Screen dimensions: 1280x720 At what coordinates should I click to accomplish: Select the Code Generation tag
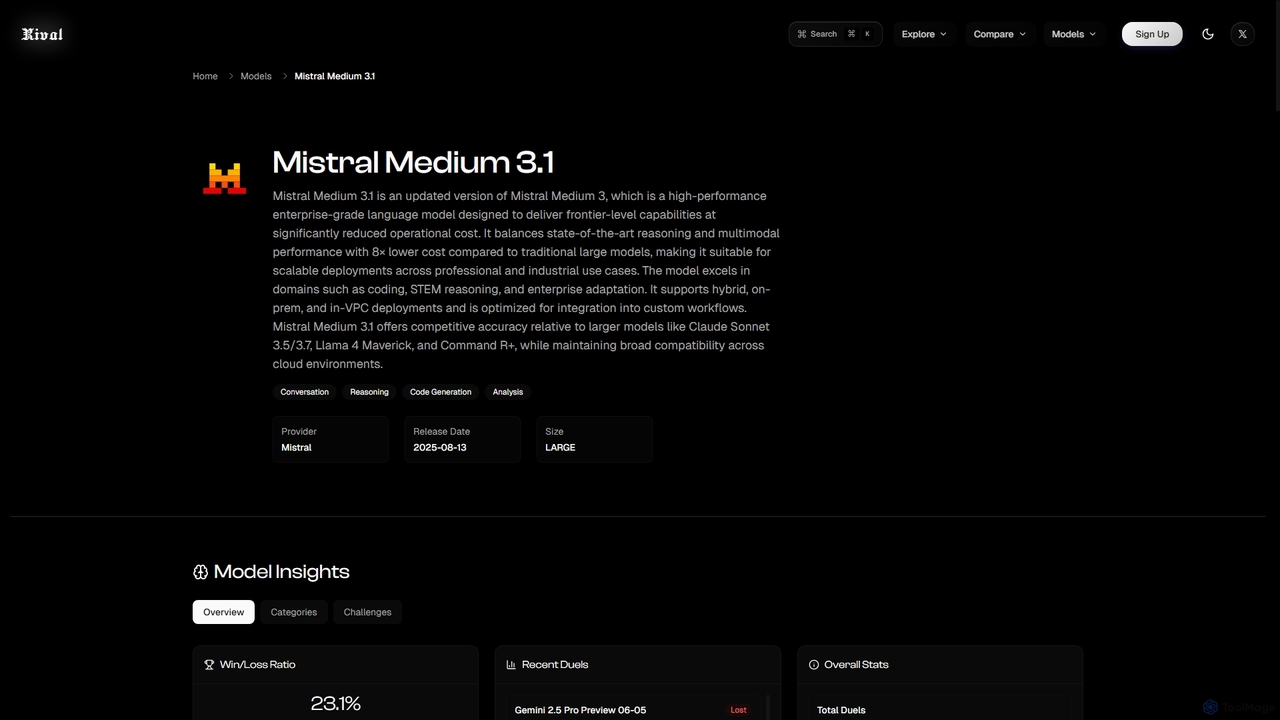(441, 392)
